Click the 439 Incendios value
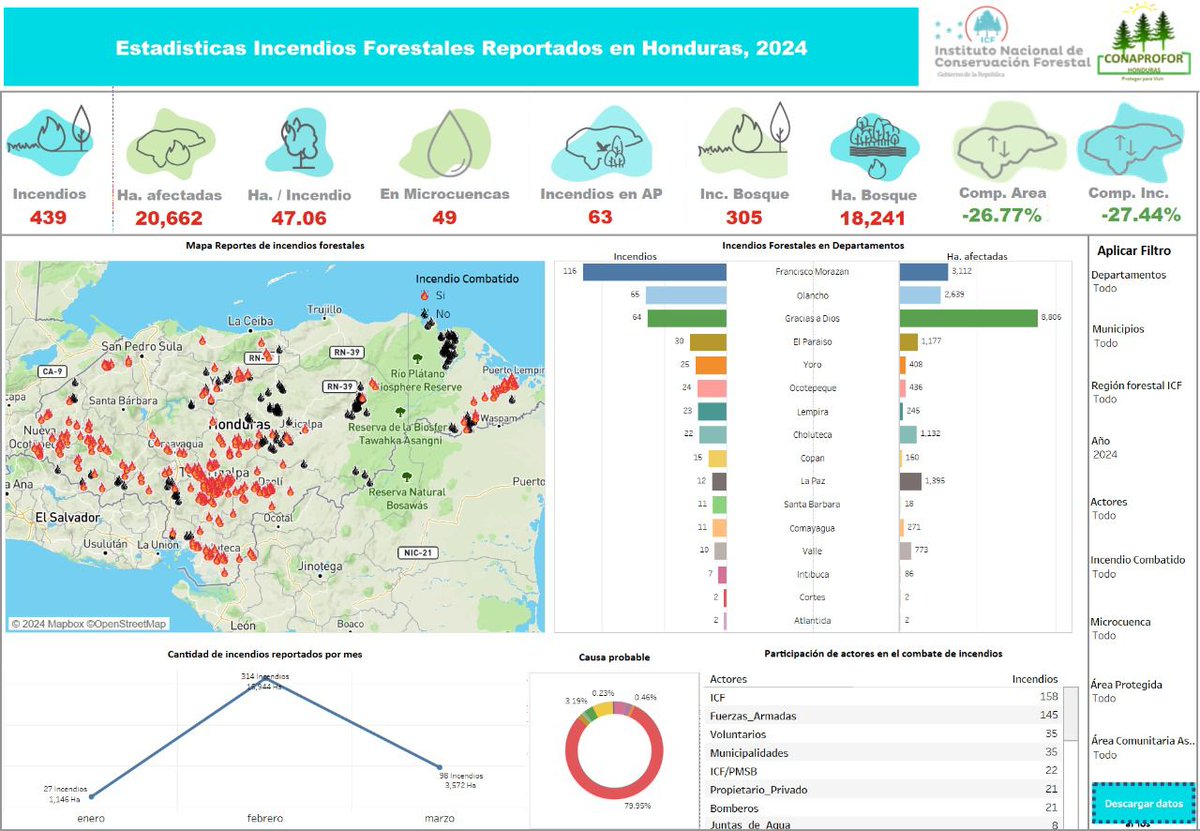The height and width of the screenshot is (831, 1200). pyautogui.click(x=49, y=217)
